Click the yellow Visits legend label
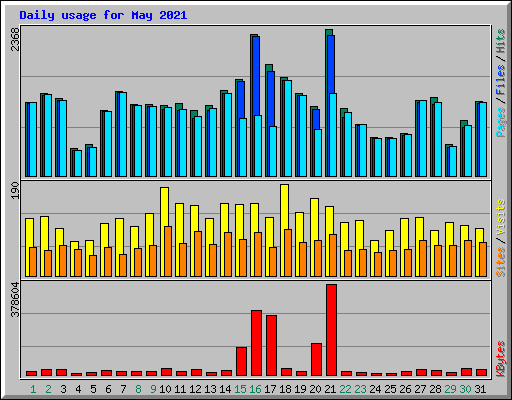This screenshot has height=400, width=512. click(x=500, y=218)
